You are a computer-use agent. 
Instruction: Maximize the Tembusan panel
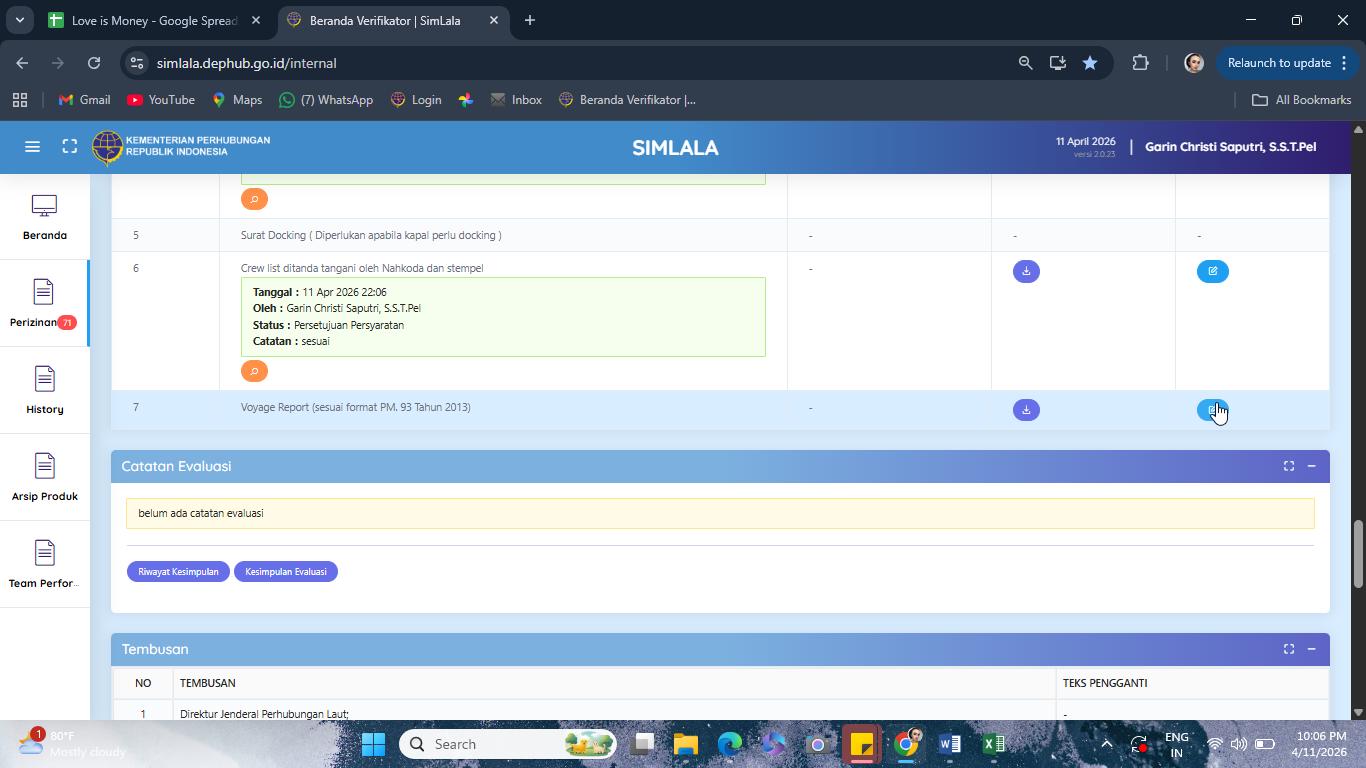(x=1289, y=649)
